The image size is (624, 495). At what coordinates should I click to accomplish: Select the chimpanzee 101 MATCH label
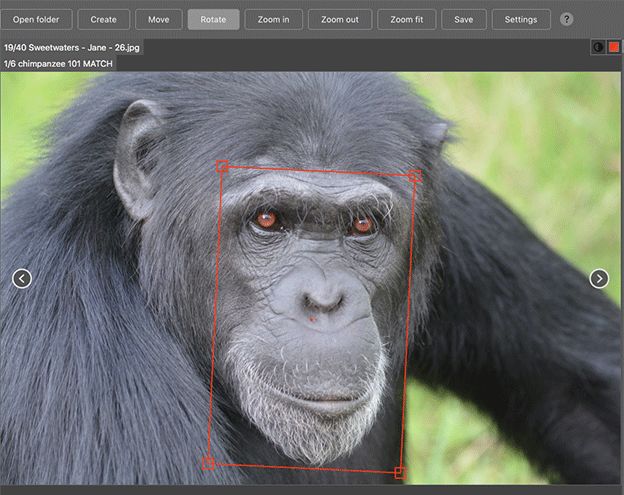pos(65,64)
